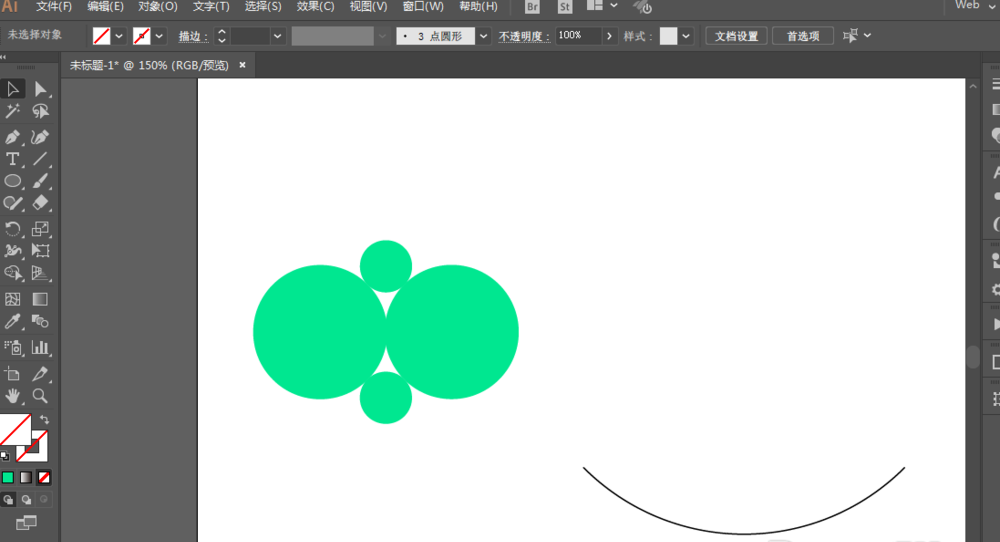The width and height of the screenshot is (1000, 542).
Task: Select the Eraser tool
Action: tap(40, 203)
